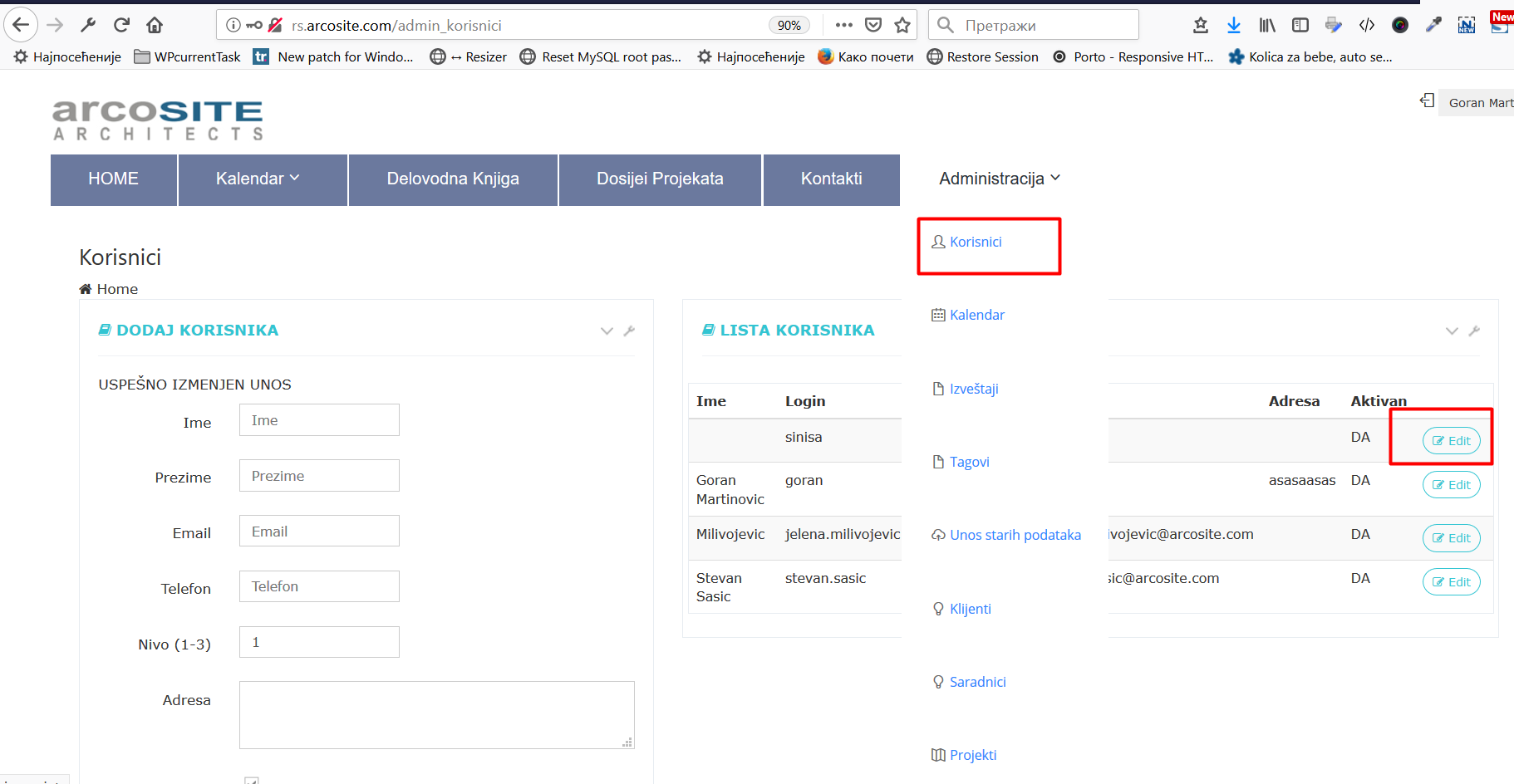This screenshot has height=784, width=1514.
Task: Edit the Goran Martinovic user row
Action: point(1452,485)
